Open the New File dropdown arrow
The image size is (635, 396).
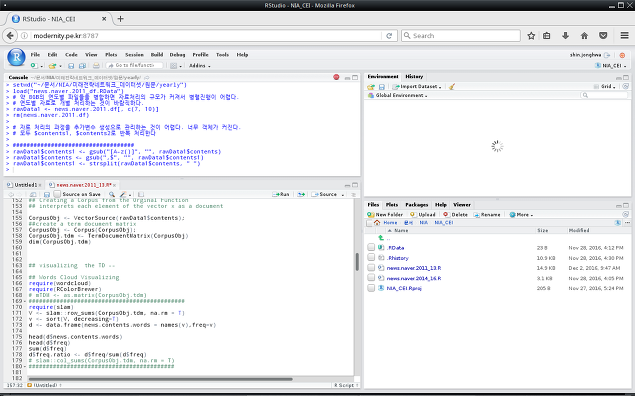click(x=42, y=66)
